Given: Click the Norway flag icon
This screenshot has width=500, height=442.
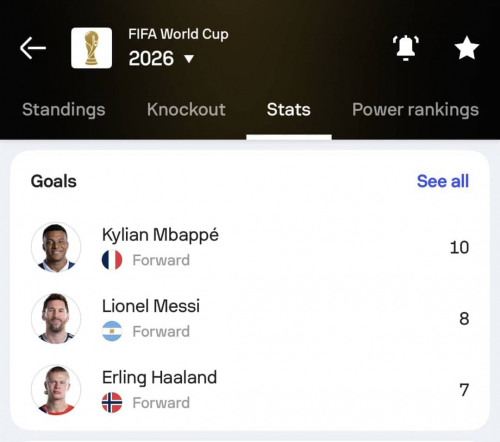Looking at the screenshot, I should (112, 402).
